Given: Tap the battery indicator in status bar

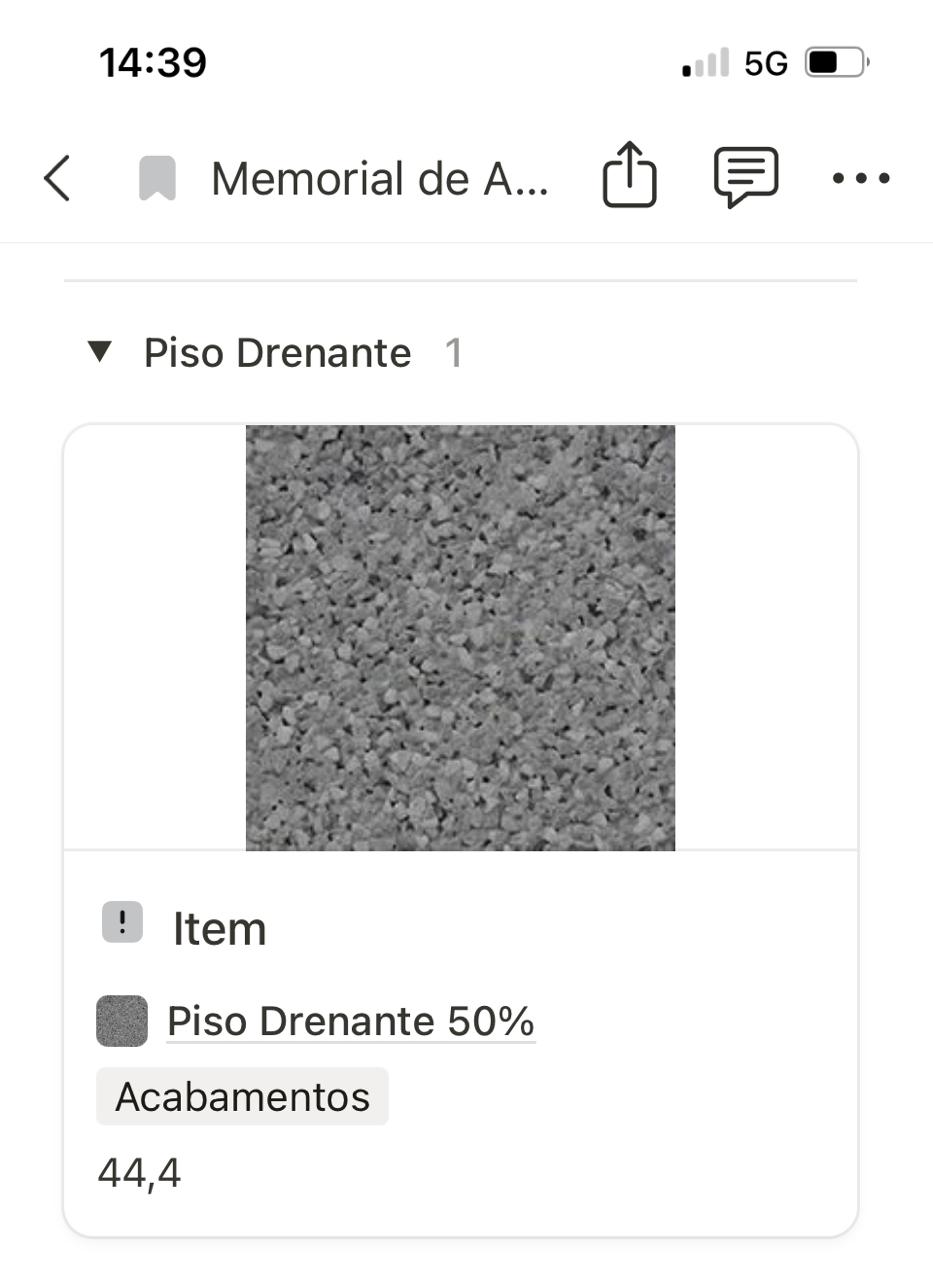Looking at the screenshot, I should [836, 63].
